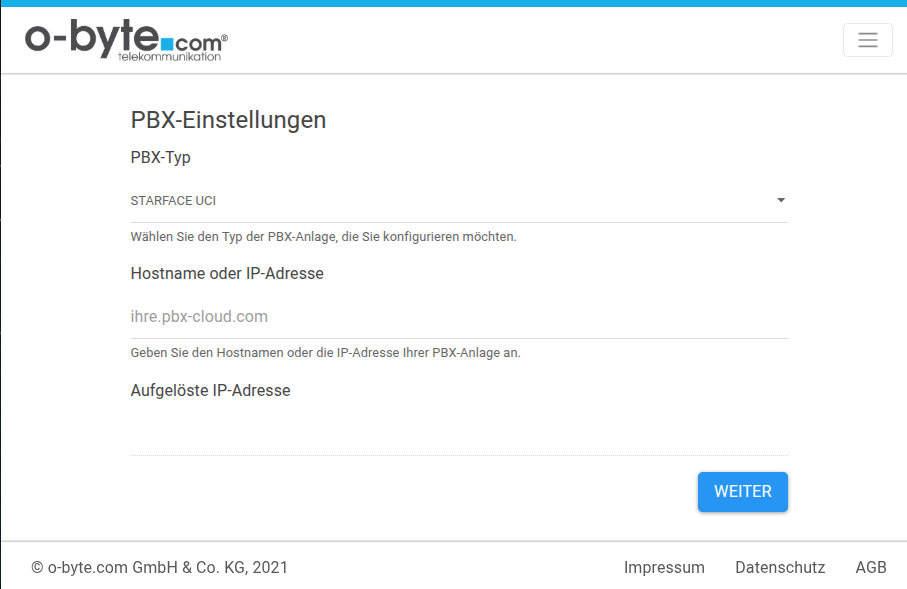
Task: Click the help text about choosing PBX type
Action: [x=323, y=237]
